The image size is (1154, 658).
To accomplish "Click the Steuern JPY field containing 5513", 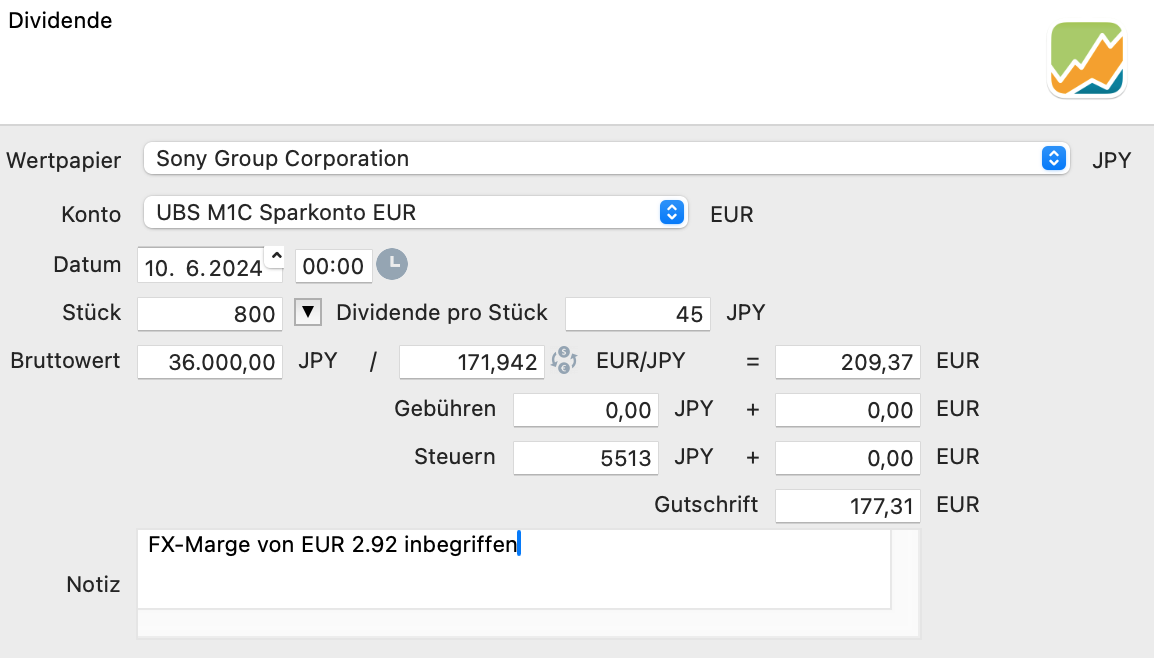I will click(585, 458).
